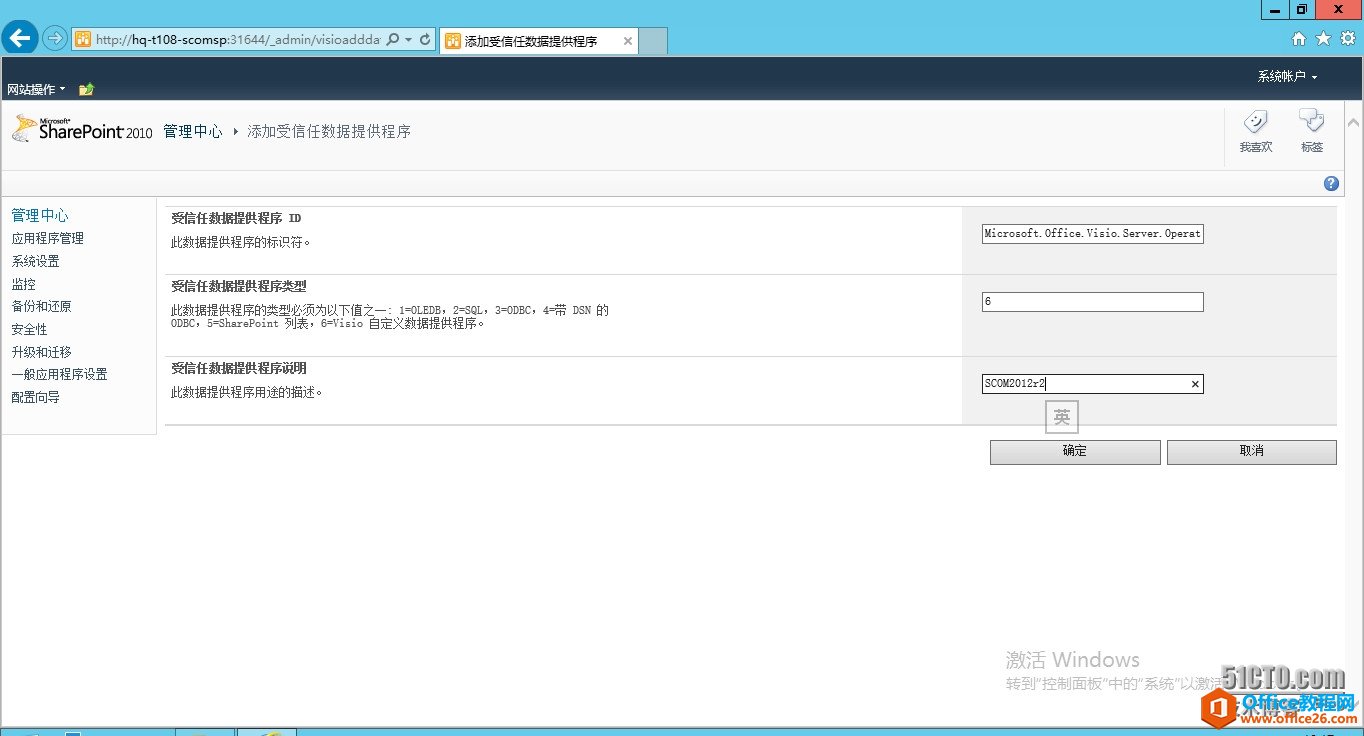Go back with the browser back arrow
Image resolution: width=1364 pixels, height=736 pixels.
pos(20,38)
